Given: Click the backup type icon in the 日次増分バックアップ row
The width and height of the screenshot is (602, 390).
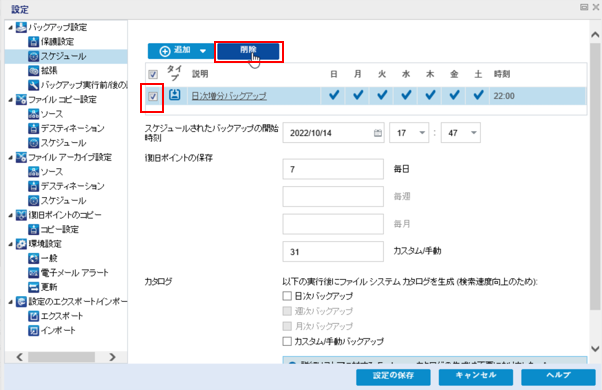Looking at the screenshot, I should pos(175,95).
